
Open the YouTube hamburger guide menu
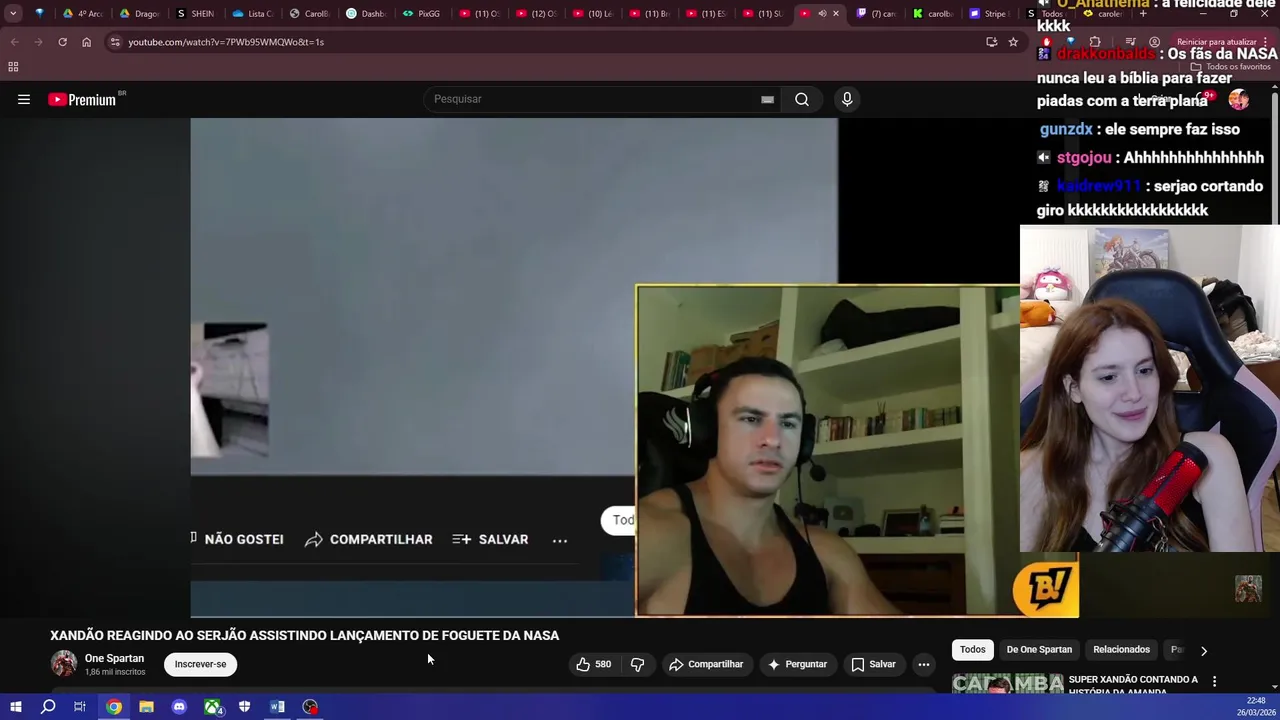pyautogui.click(x=24, y=99)
